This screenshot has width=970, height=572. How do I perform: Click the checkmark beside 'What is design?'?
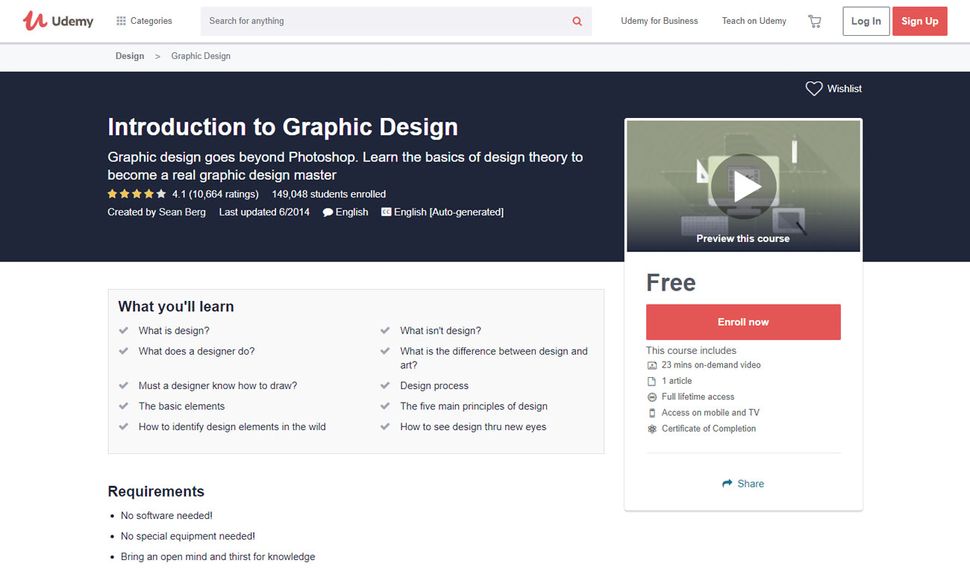click(124, 331)
